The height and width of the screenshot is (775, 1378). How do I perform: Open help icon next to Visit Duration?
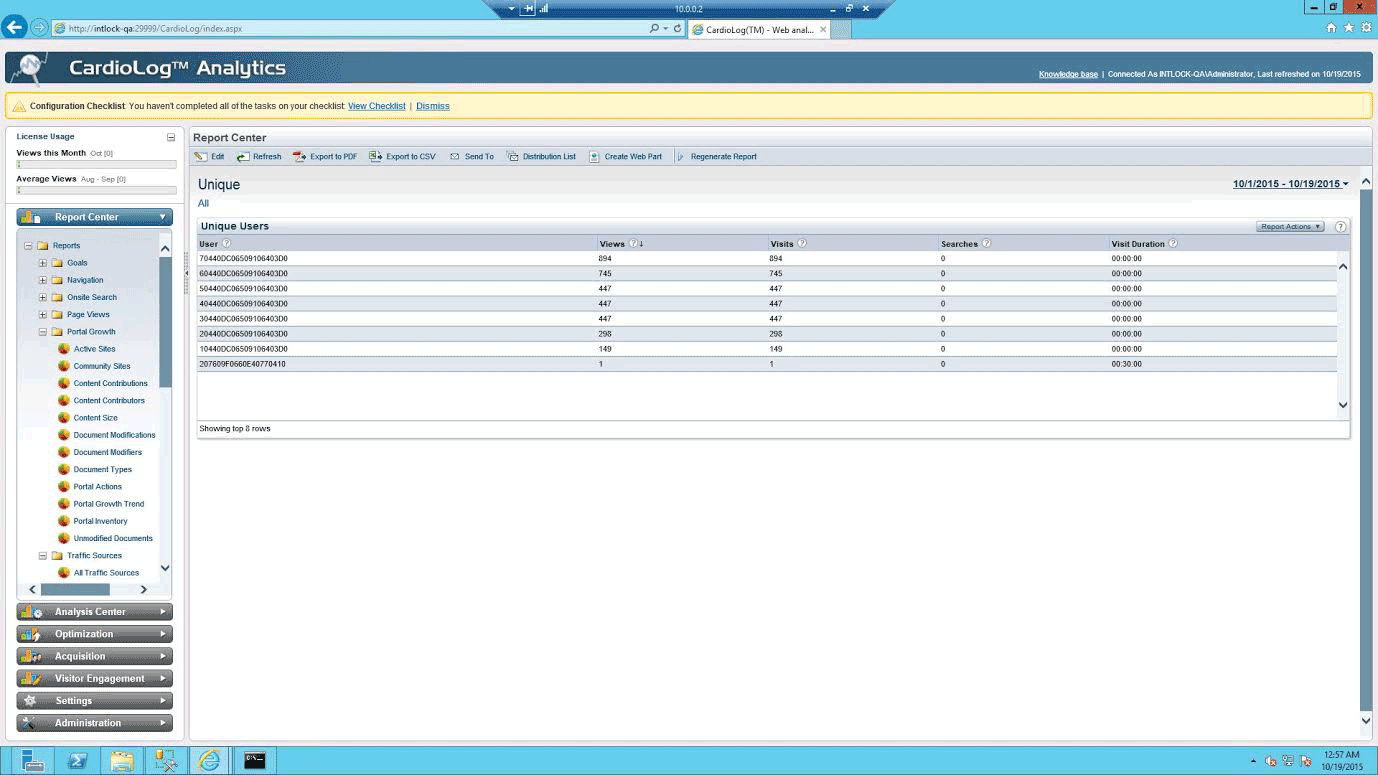click(1173, 243)
